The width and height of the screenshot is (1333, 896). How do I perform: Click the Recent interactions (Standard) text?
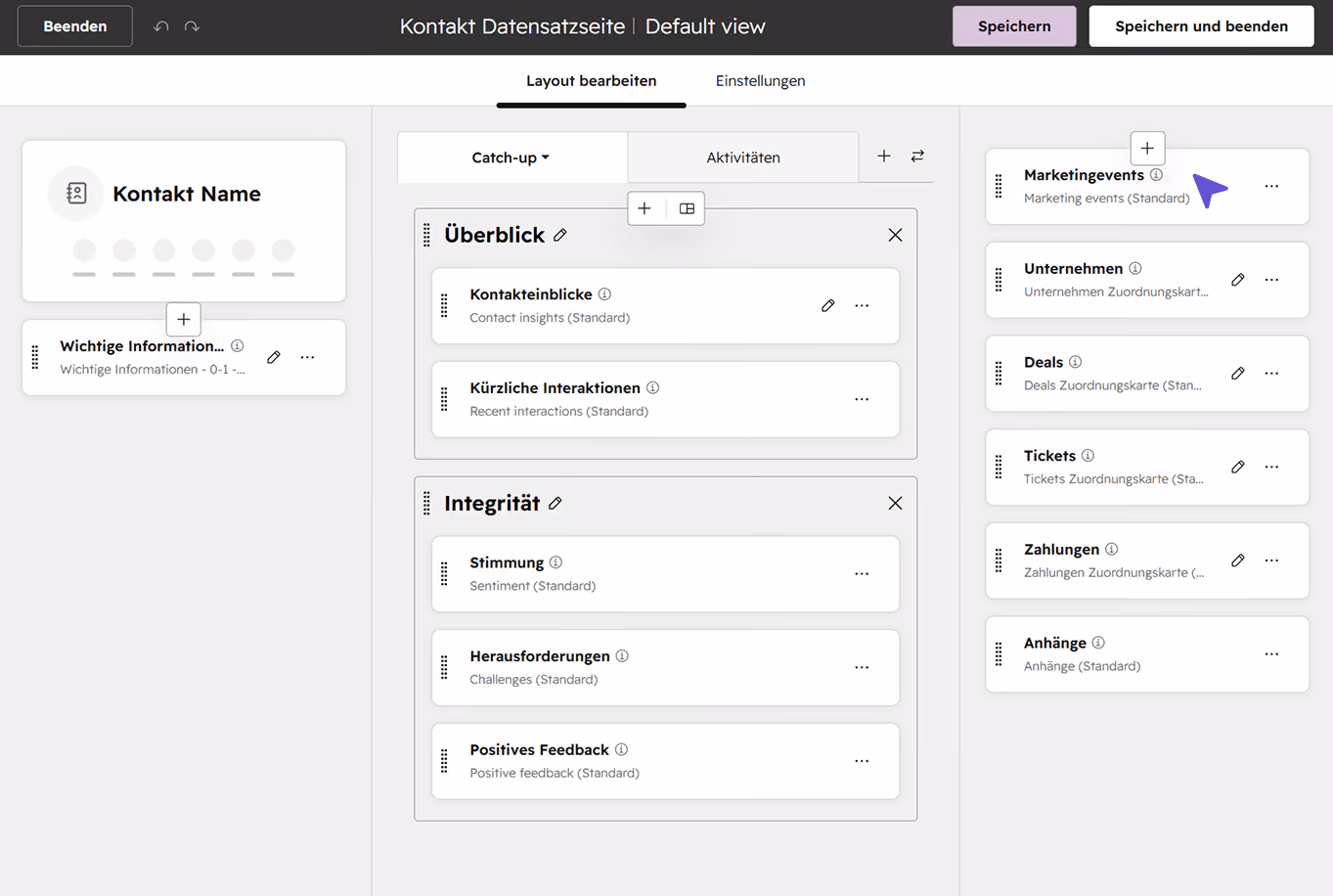(558, 411)
